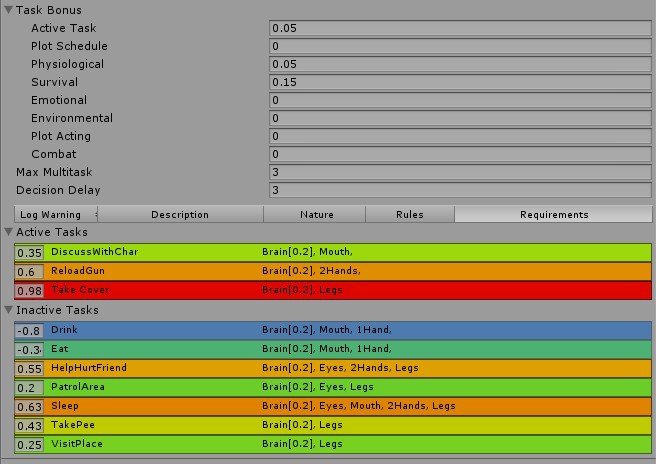Click the Physiological label
The height and width of the screenshot is (464, 656).
[x=67, y=64]
